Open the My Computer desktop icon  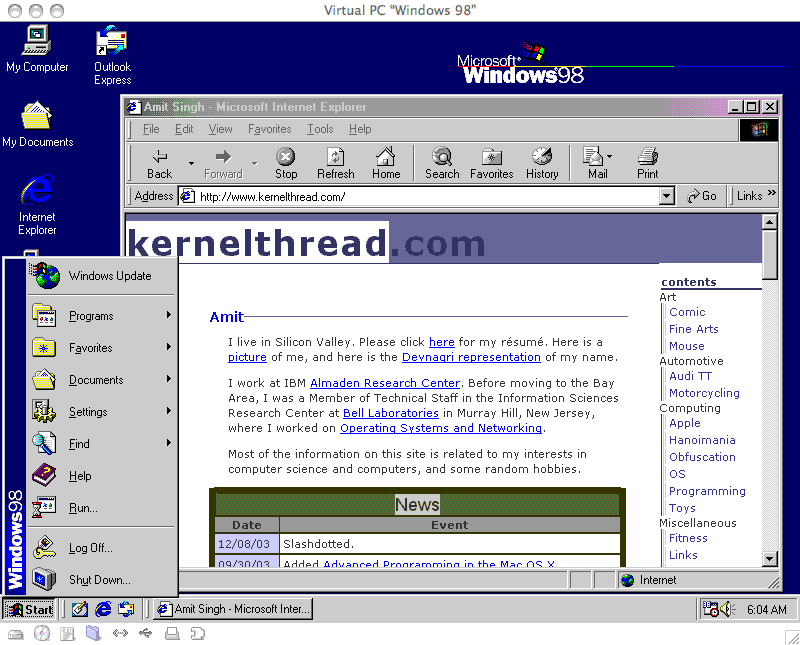click(37, 49)
